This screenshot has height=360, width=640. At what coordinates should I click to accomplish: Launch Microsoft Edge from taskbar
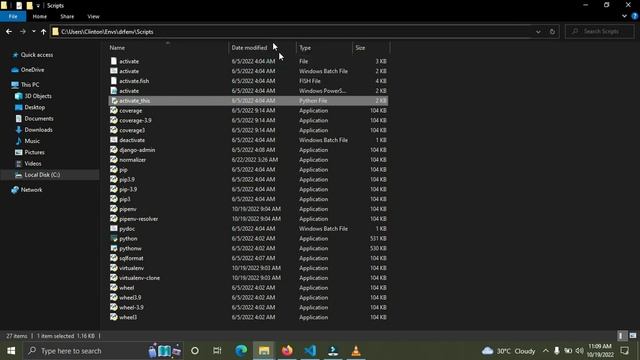(x=241, y=351)
